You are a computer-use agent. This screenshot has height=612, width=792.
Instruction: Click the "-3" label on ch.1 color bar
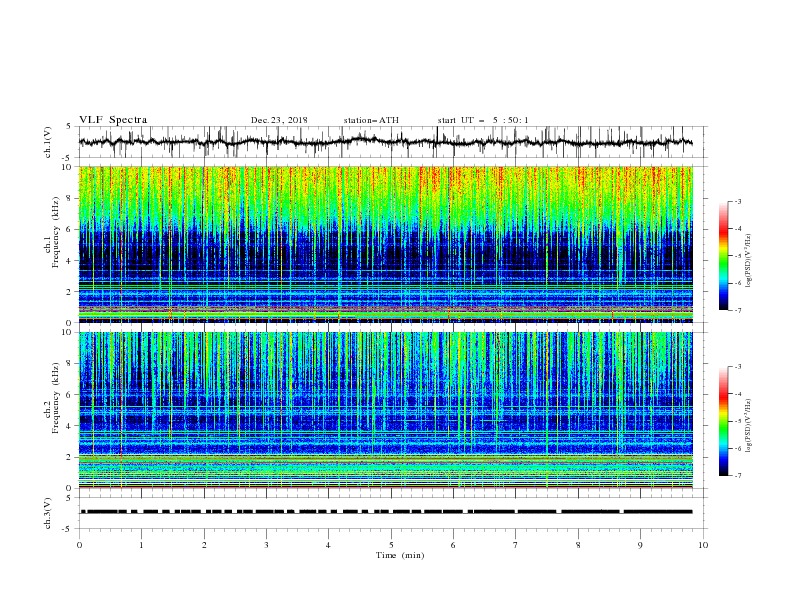738,202
